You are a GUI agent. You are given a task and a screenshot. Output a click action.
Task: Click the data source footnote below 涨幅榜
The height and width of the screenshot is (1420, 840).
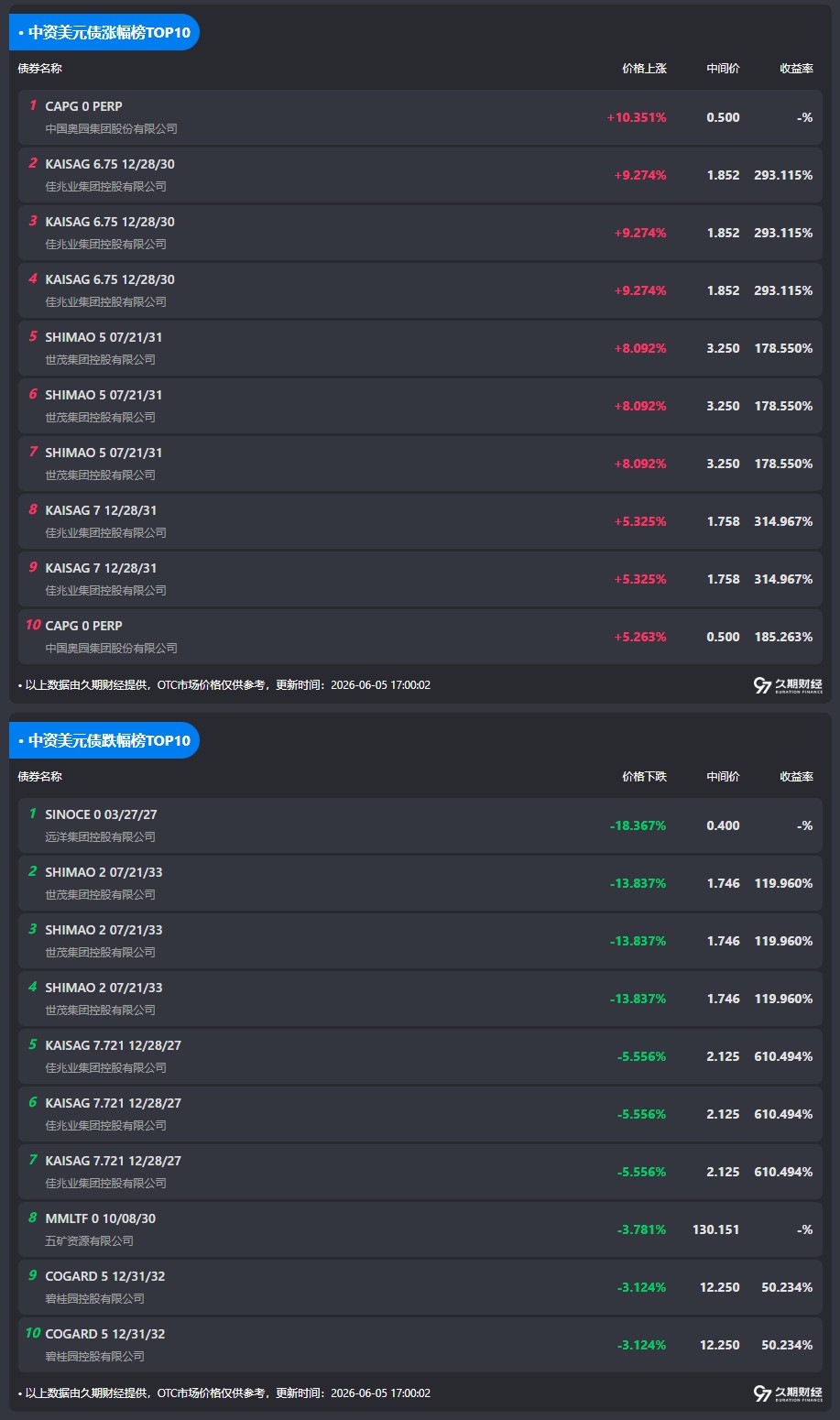coord(224,685)
